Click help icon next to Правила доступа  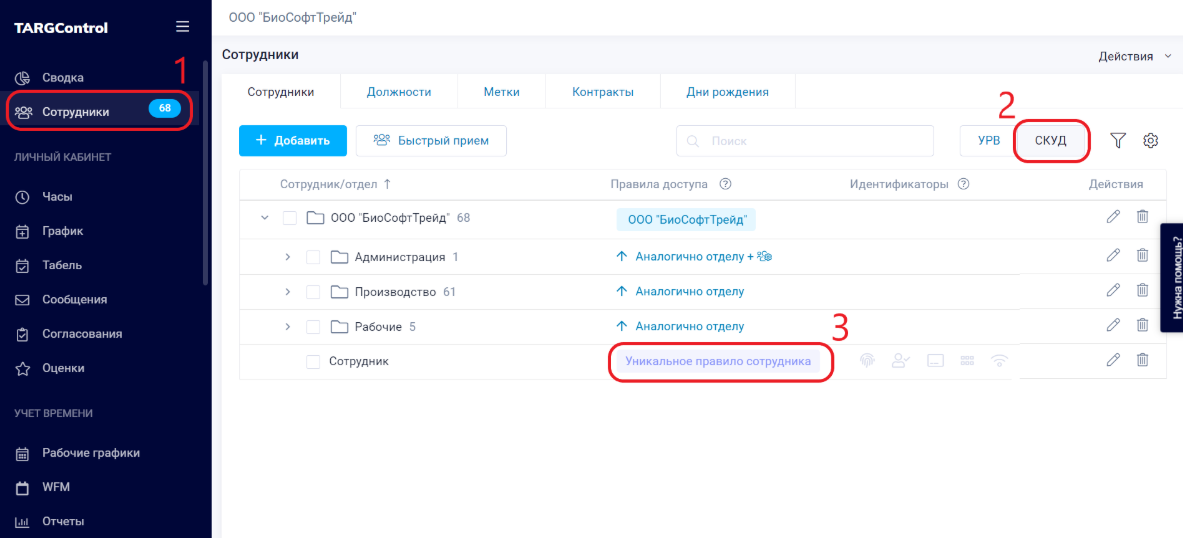point(726,184)
